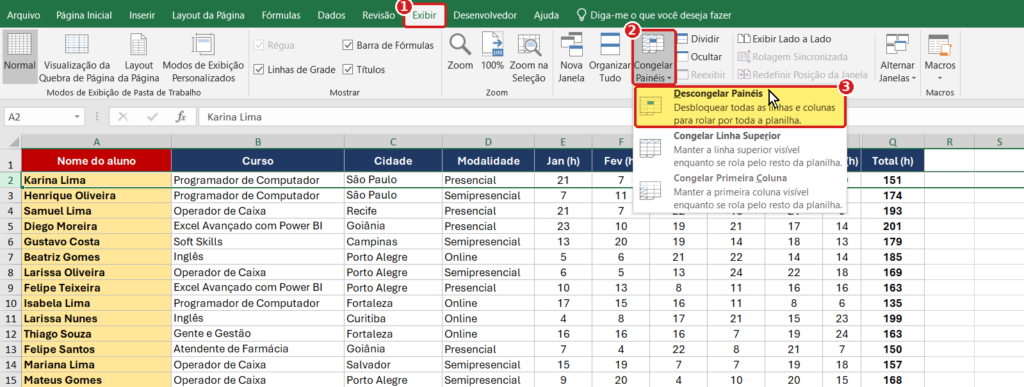
Task: Open the Alternar Janelas dropdown
Action: pos(897,57)
